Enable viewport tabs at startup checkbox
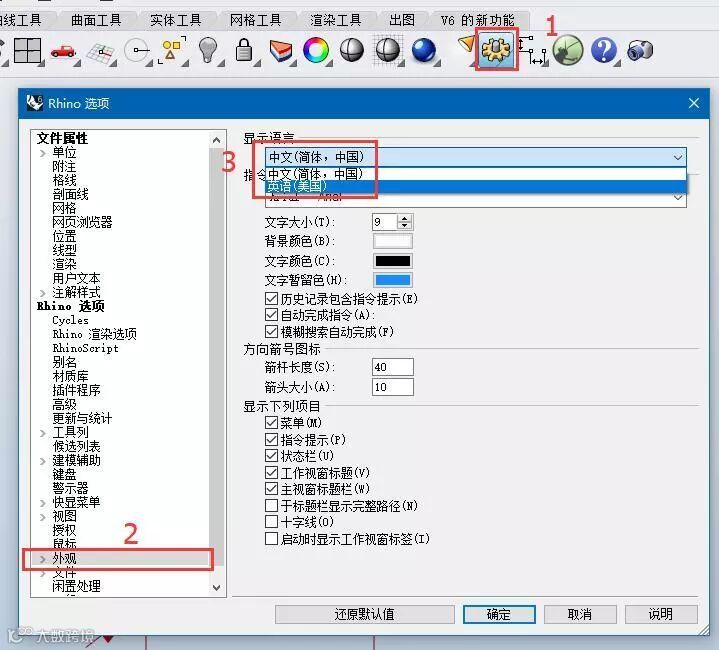The image size is (719, 650). 271,539
